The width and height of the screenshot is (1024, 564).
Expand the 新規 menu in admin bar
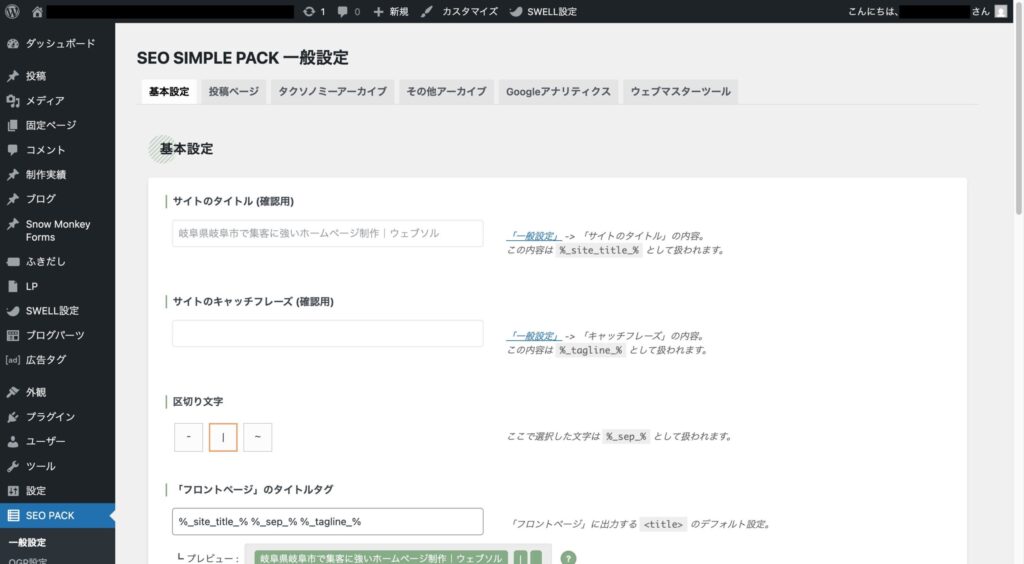390,12
